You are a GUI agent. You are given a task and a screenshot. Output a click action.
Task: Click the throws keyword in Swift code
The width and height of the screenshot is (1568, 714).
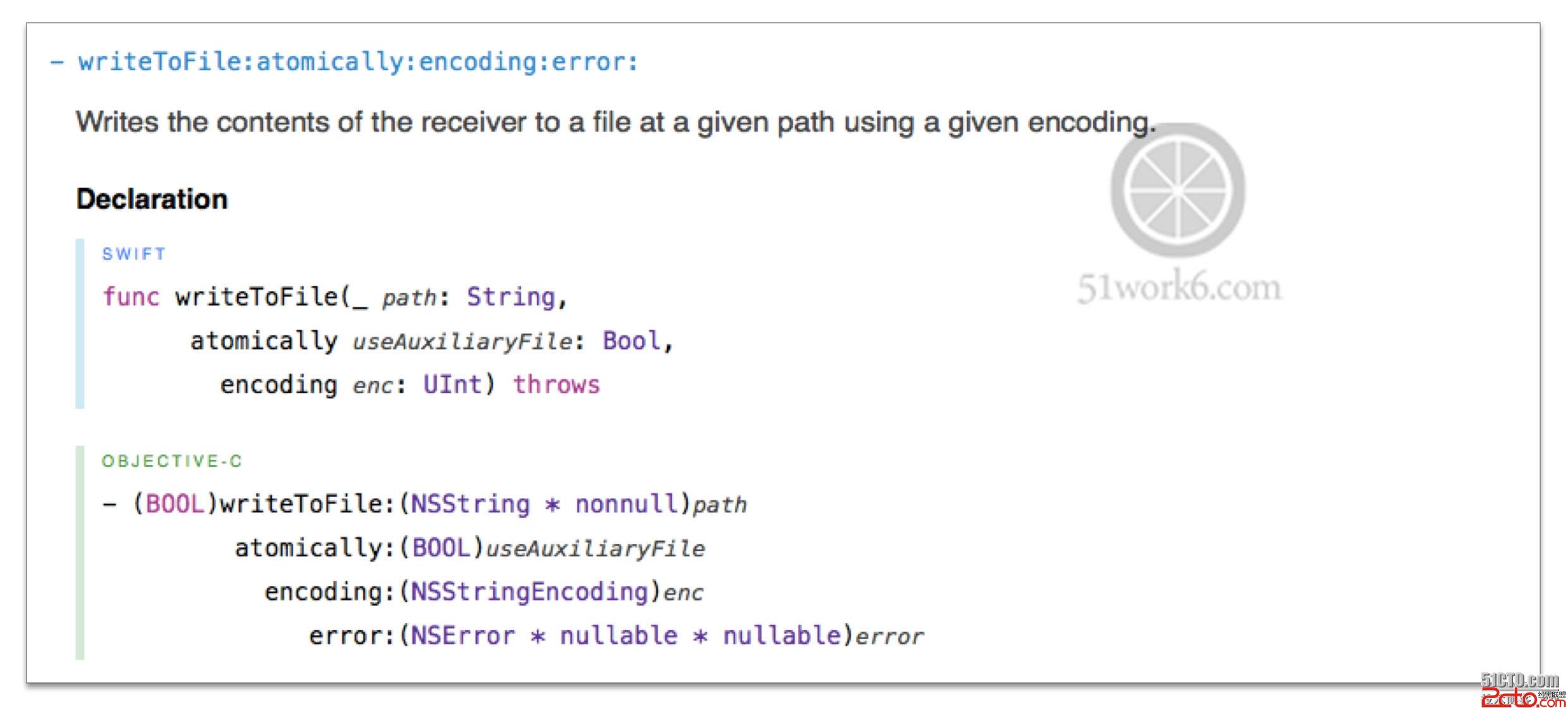pyautogui.click(x=556, y=384)
